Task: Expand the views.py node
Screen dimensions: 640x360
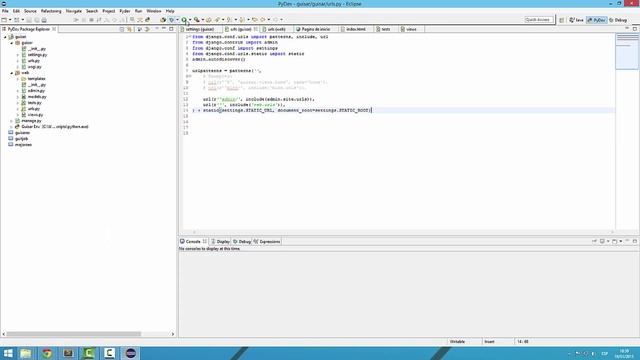Action: pyautogui.click(x=18, y=115)
